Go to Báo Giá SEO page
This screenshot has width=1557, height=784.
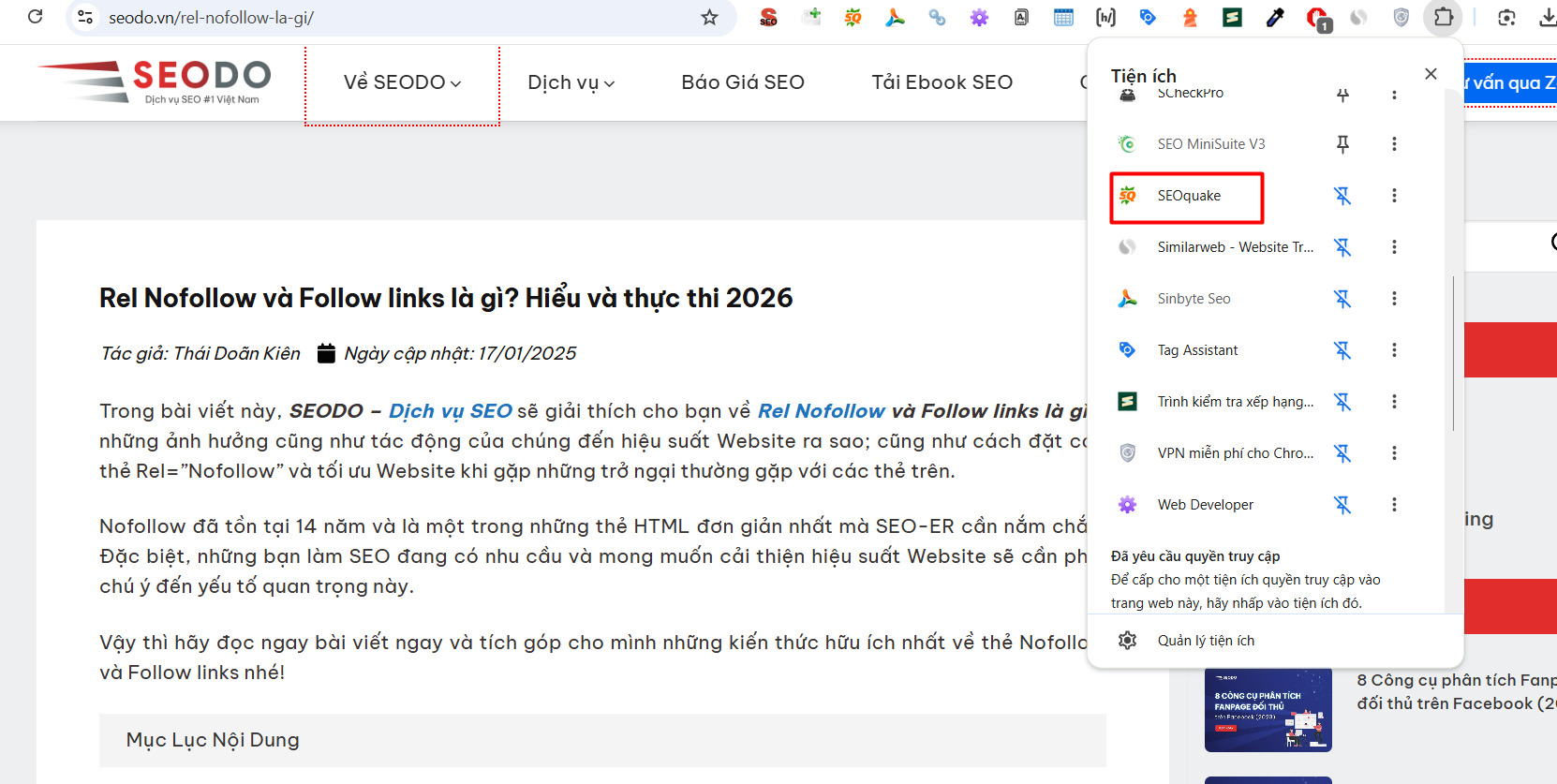click(x=743, y=82)
